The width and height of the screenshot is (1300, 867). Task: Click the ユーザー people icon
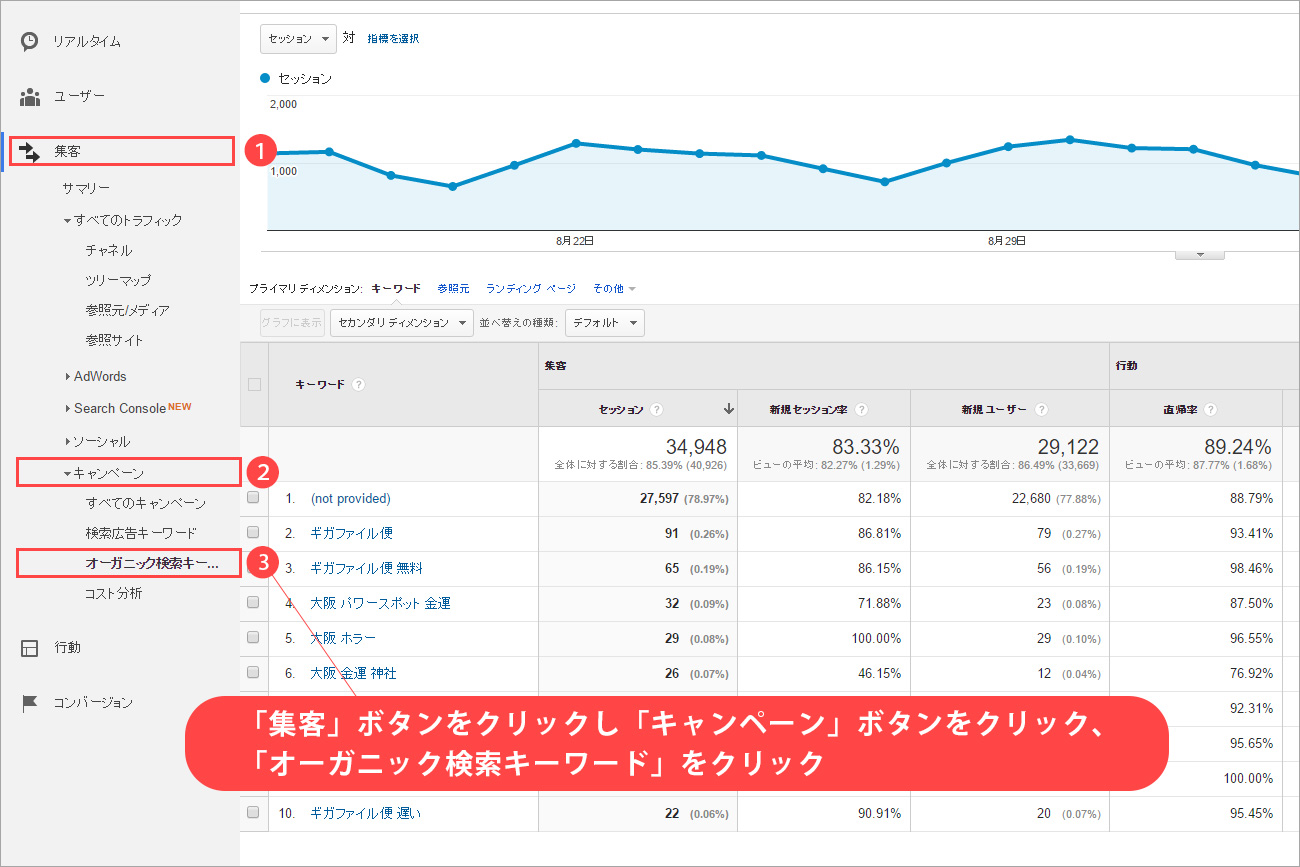pyautogui.click(x=30, y=97)
